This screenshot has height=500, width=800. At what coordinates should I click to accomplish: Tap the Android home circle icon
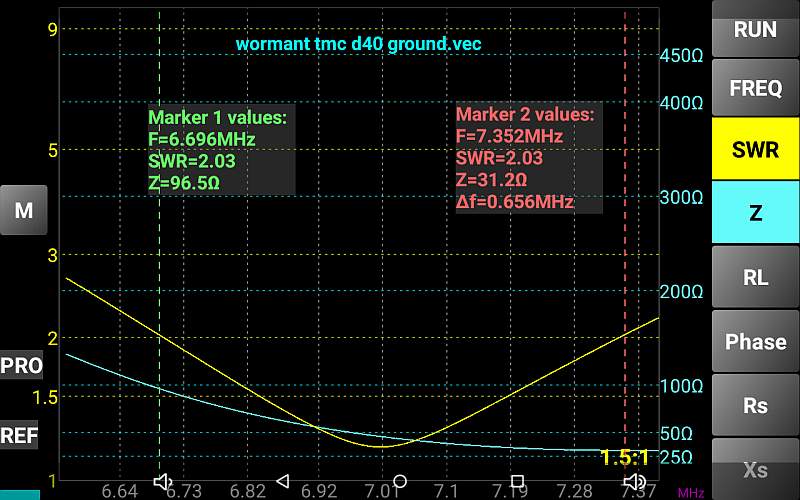point(399,482)
